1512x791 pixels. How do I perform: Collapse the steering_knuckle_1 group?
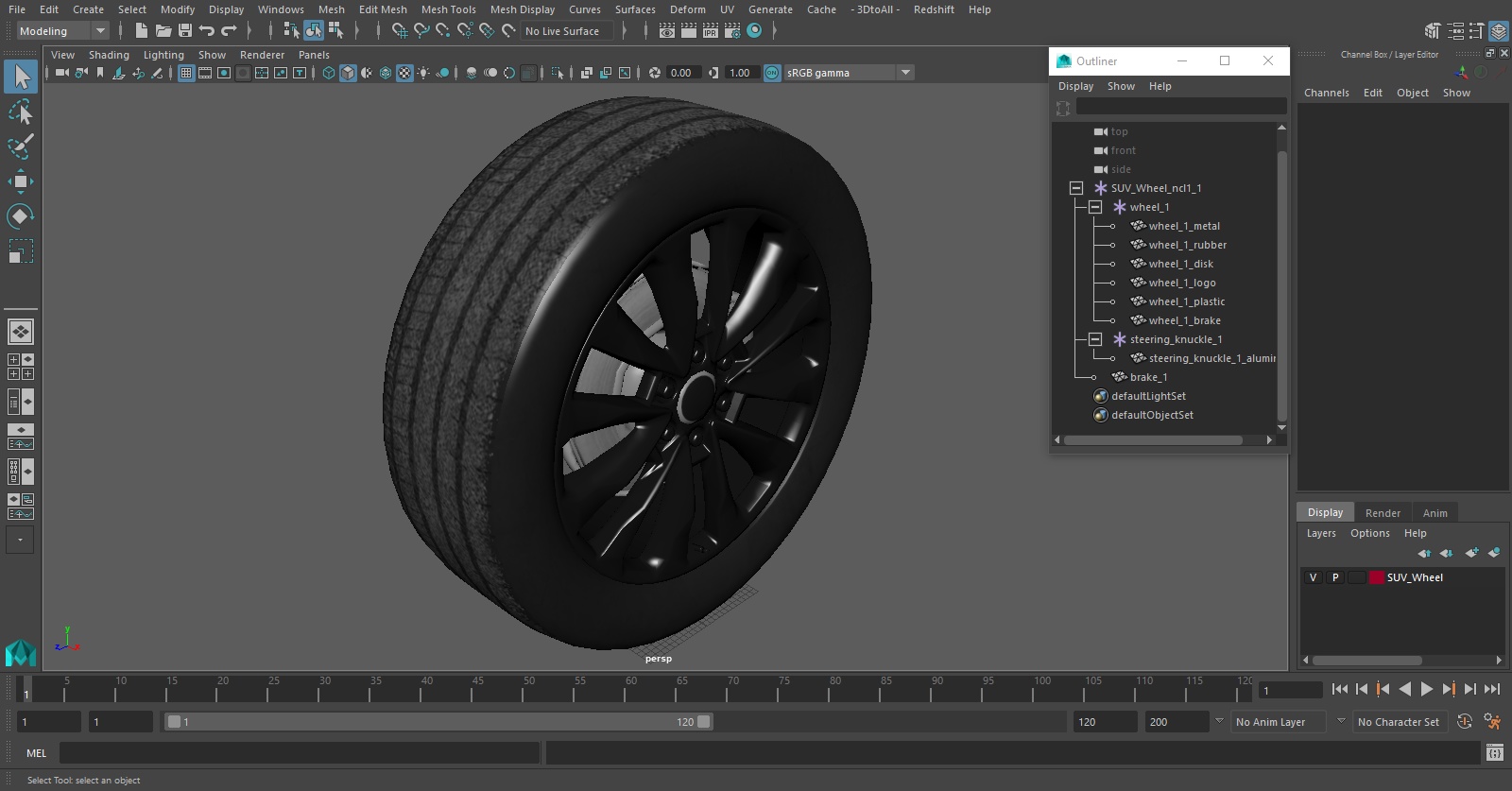(x=1095, y=339)
